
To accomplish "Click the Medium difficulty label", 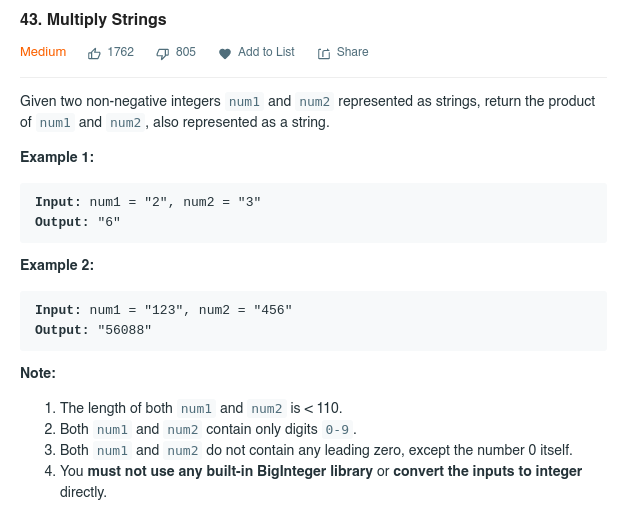I will click(x=43, y=52).
